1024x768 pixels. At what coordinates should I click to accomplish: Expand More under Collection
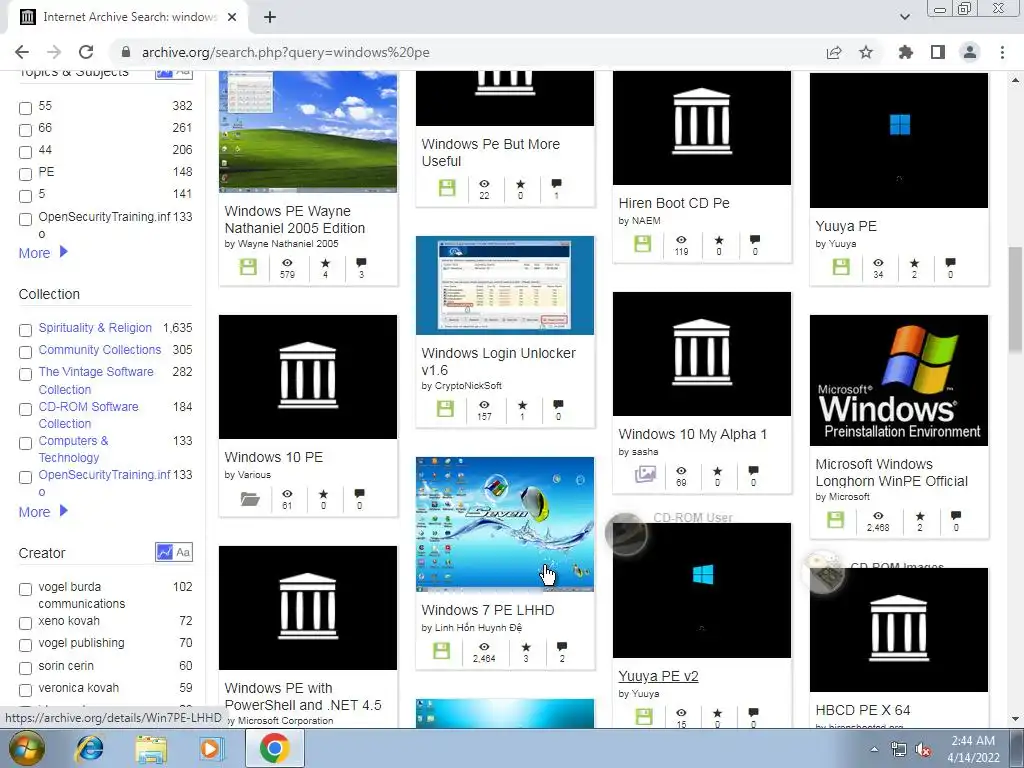click(43, 511)
